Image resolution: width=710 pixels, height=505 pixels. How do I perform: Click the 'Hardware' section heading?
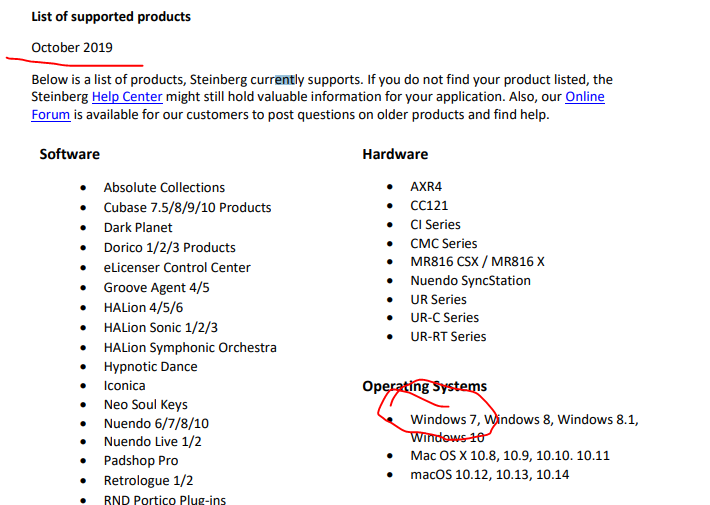point(395,154)
